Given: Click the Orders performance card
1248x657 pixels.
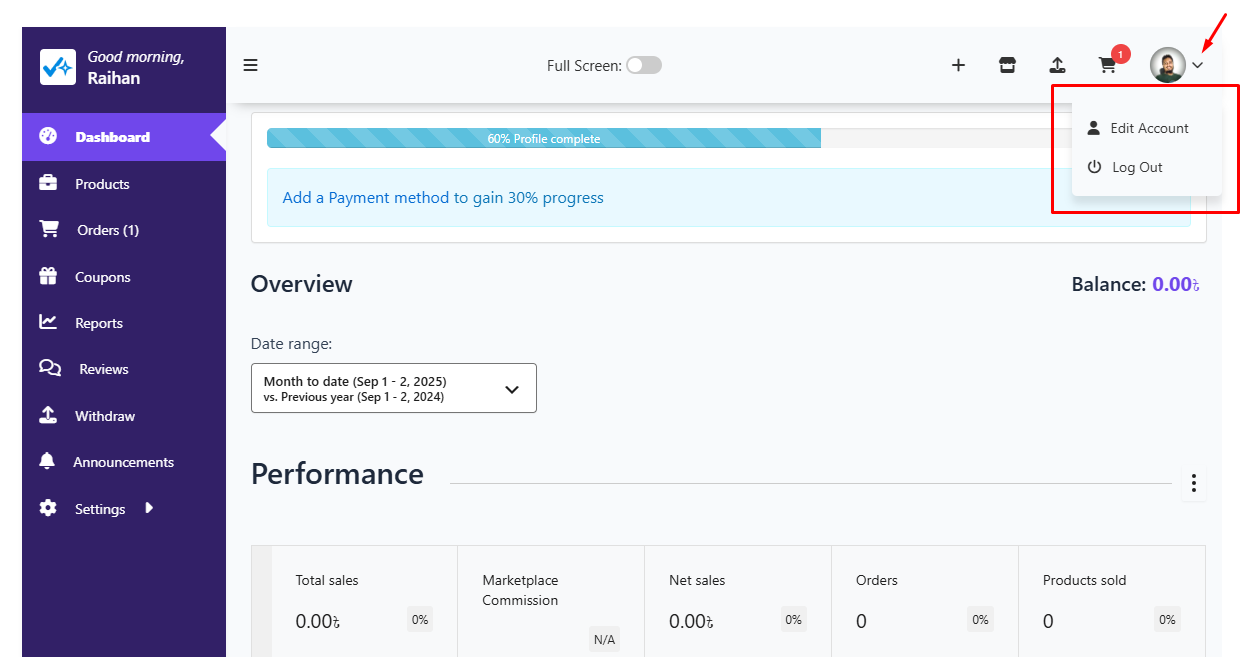Looking at the screenshot, I should point(925,601).
